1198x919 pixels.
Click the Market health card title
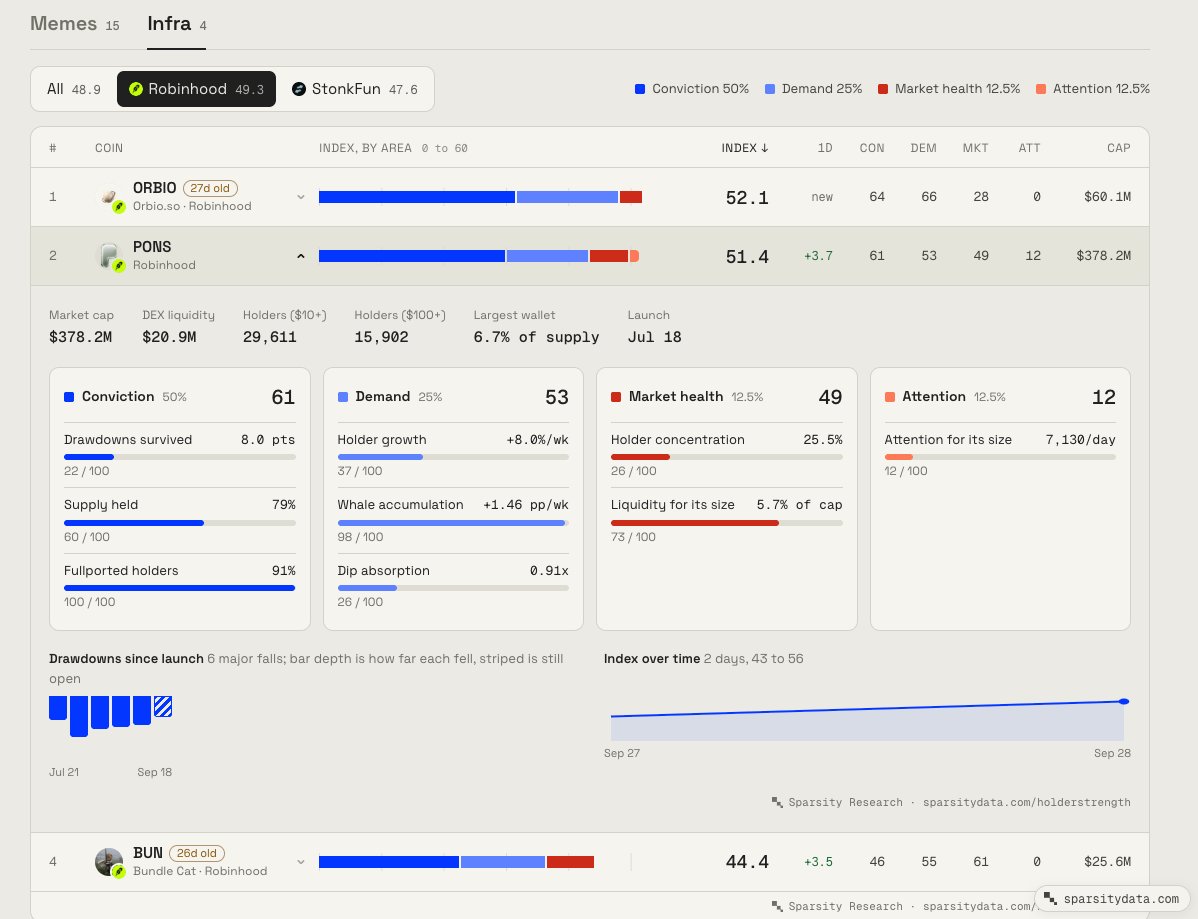coord(676,396)
